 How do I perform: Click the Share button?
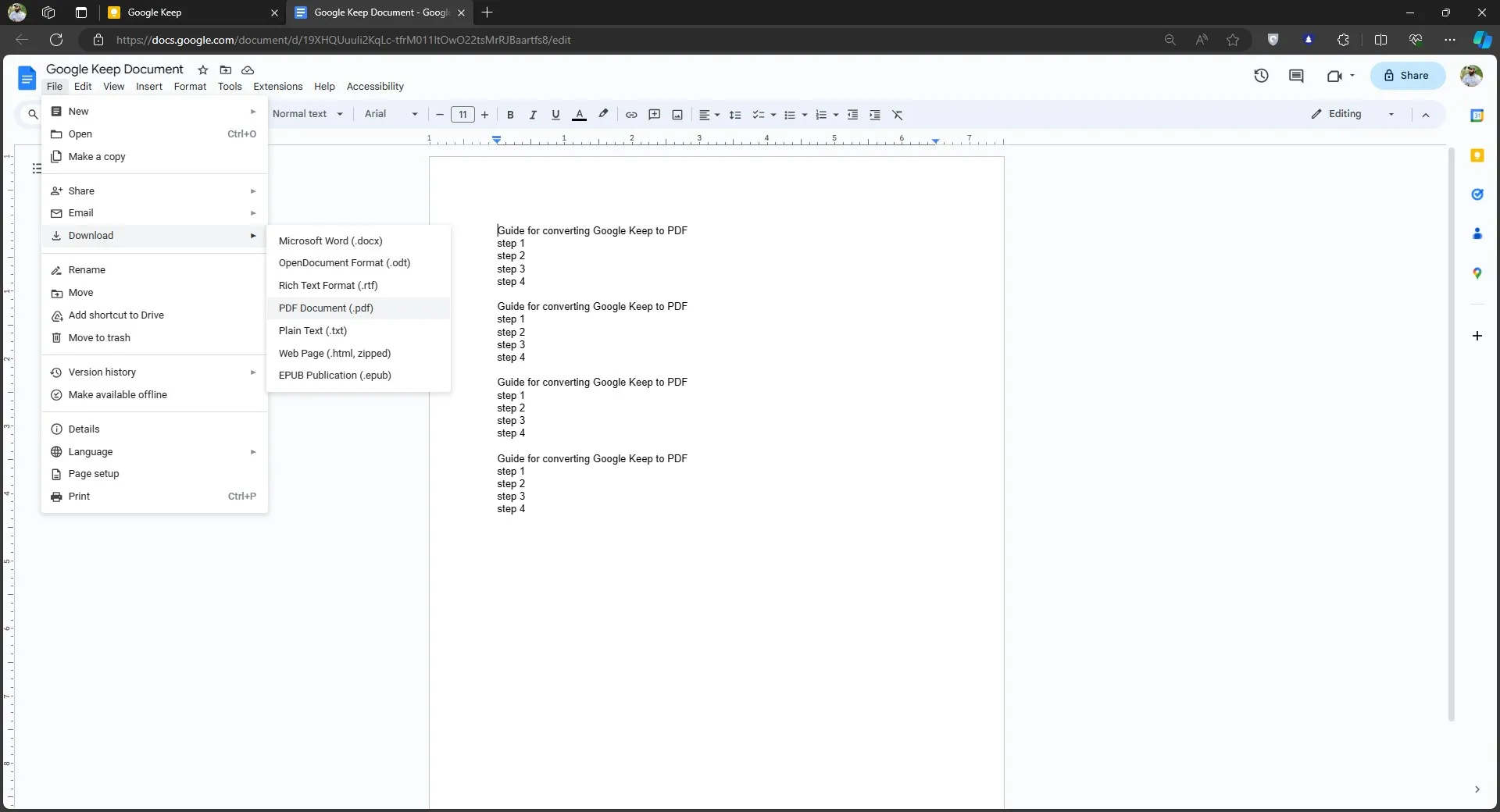(1406, 76)
